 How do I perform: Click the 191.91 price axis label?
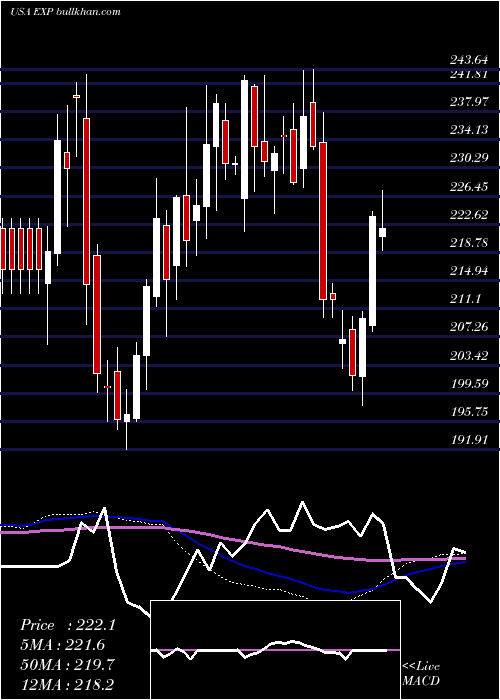(x=469, y=440)
